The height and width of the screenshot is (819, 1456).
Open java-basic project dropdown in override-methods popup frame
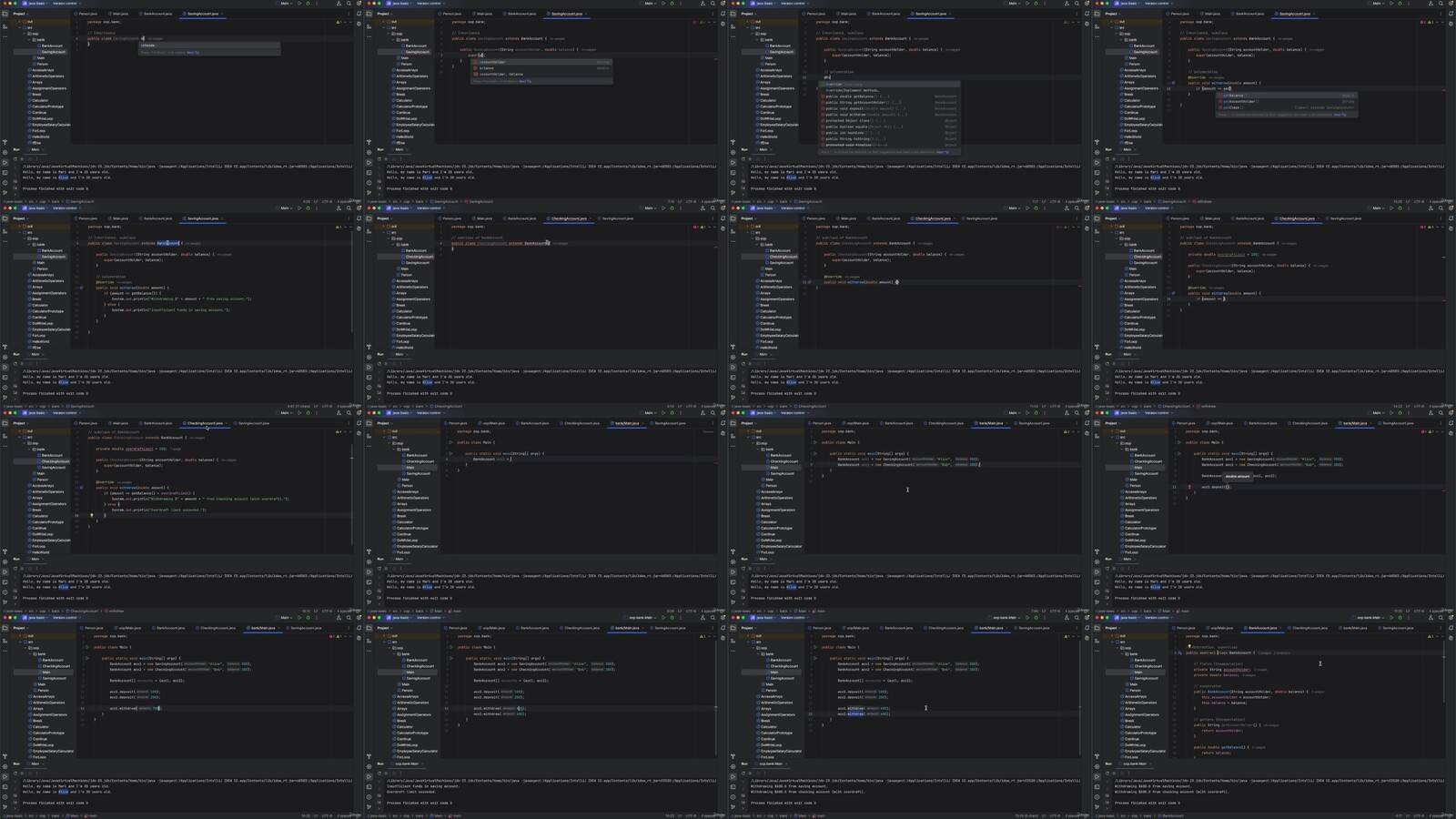(x=763, y=4)
